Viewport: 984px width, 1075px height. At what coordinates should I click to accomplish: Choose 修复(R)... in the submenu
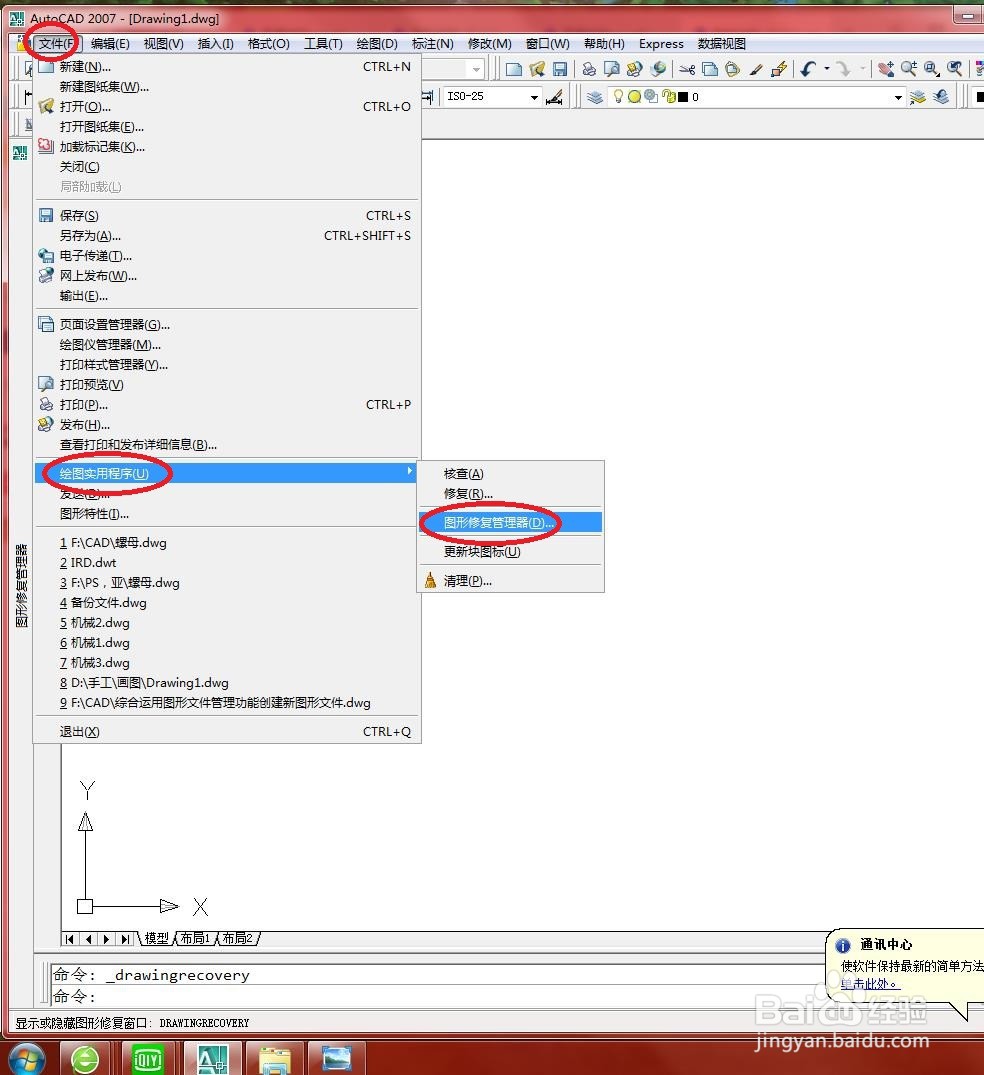tap(510, 494)
